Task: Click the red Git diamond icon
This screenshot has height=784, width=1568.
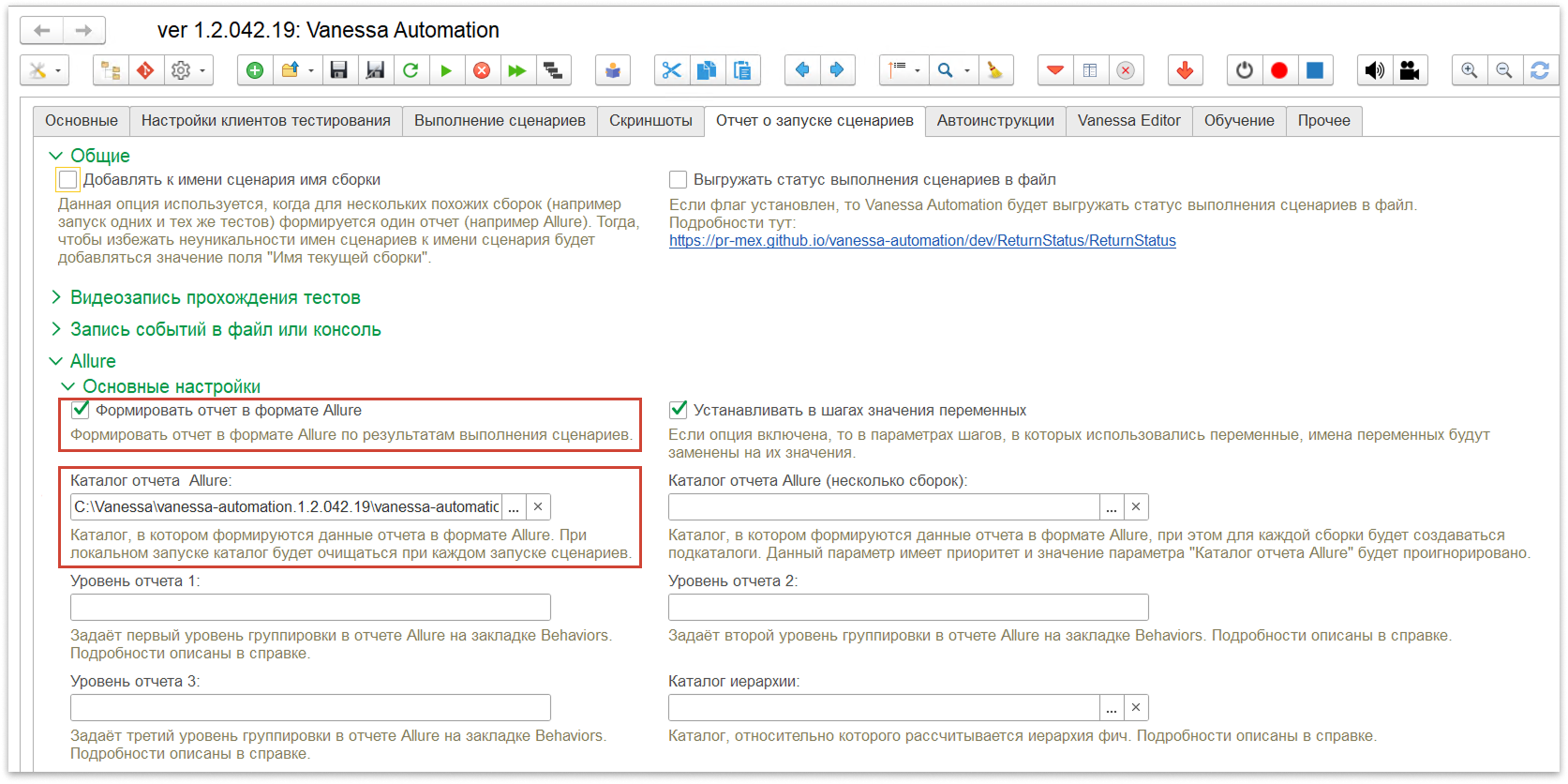Action: point(145,70)
